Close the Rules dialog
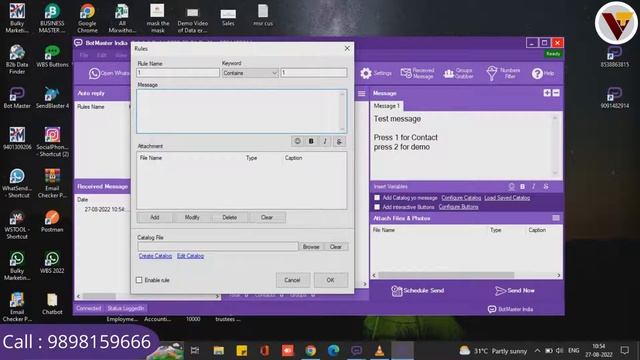The height and width of the screenshot is (360, 640). 347,49
